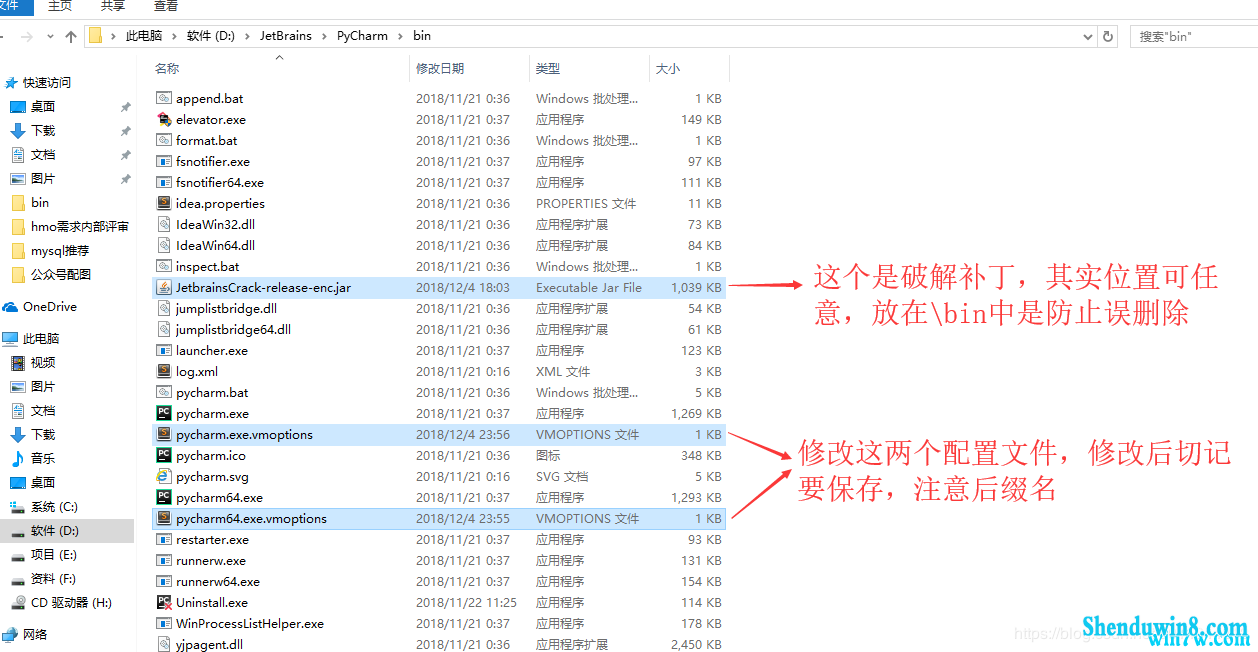Navigate to JetBrains in the breadcrumb
The width and height of the screenshot is (1258, 652).
[286, 36]
